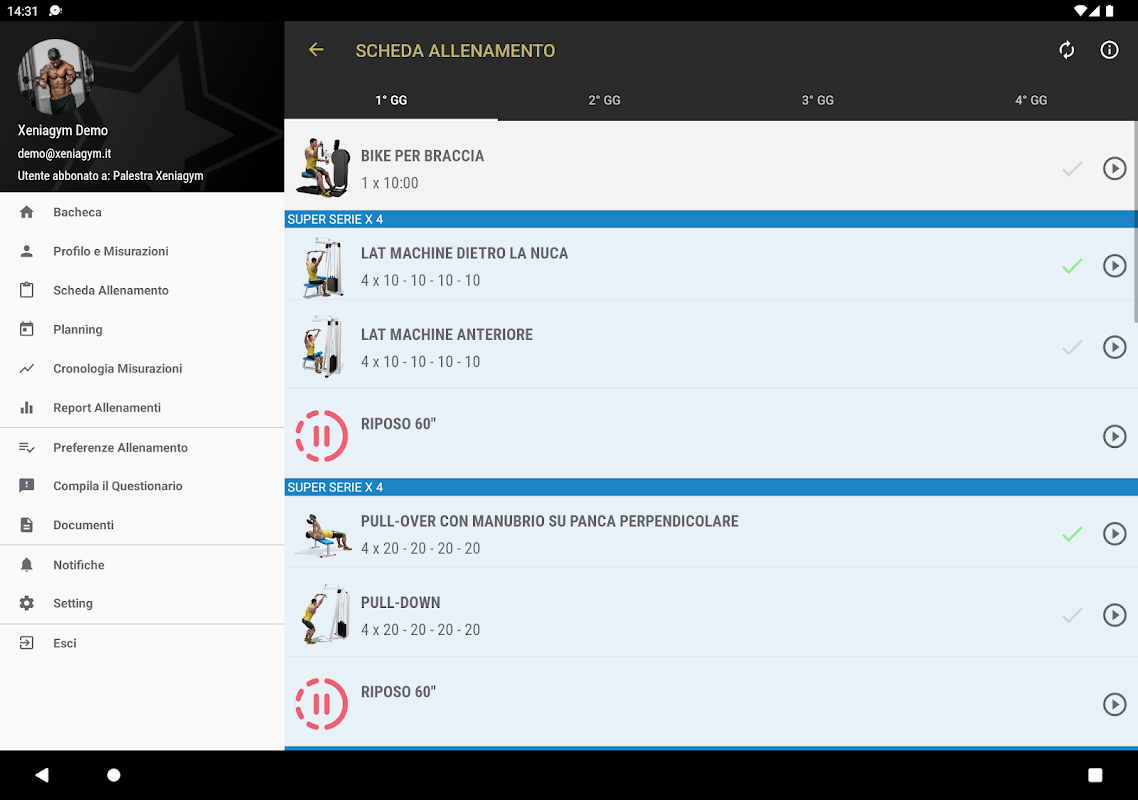1138x800 pixels.
Task: Uncheck Lat Machine Dietro la Nuca checkmark
Action: pos(1072,266)
